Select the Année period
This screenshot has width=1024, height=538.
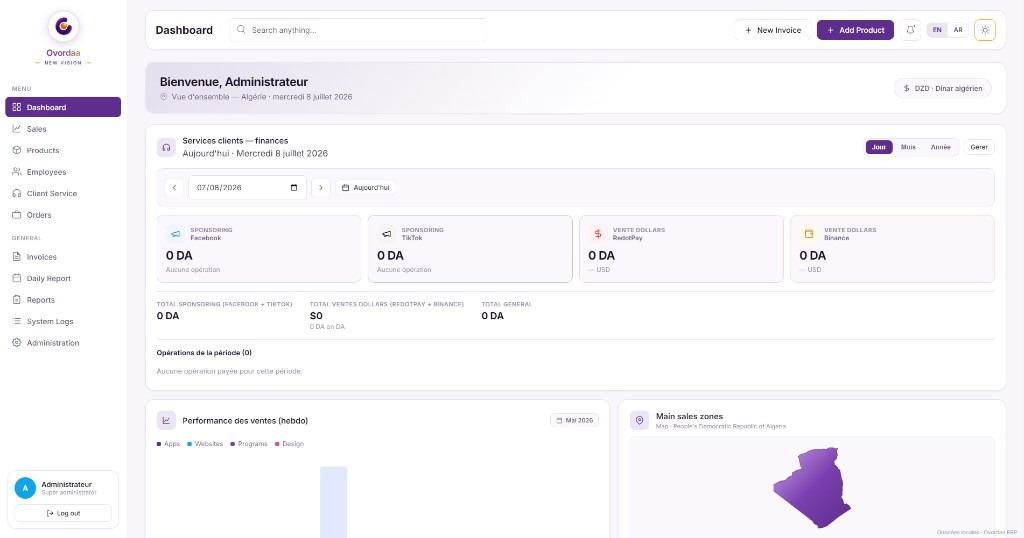click(940, 147)
